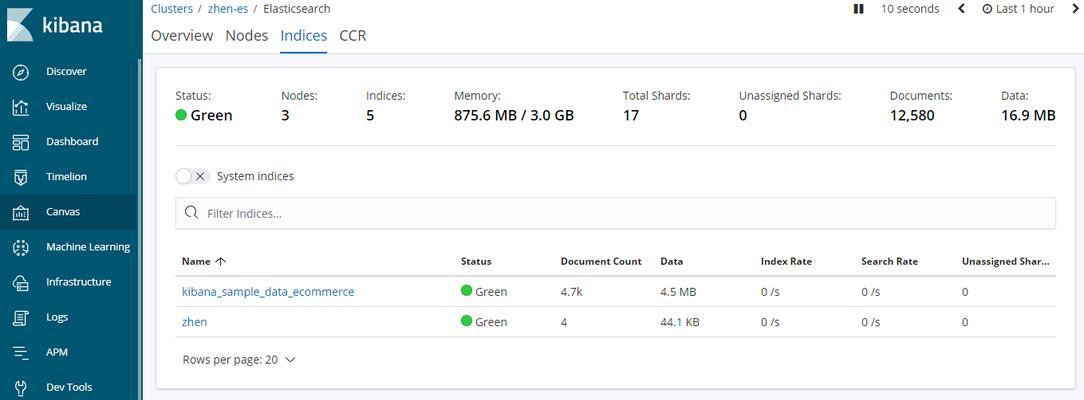Open Dashboard icon in sidebar
Screen dimensions: 1084x400
coord(21,142)
